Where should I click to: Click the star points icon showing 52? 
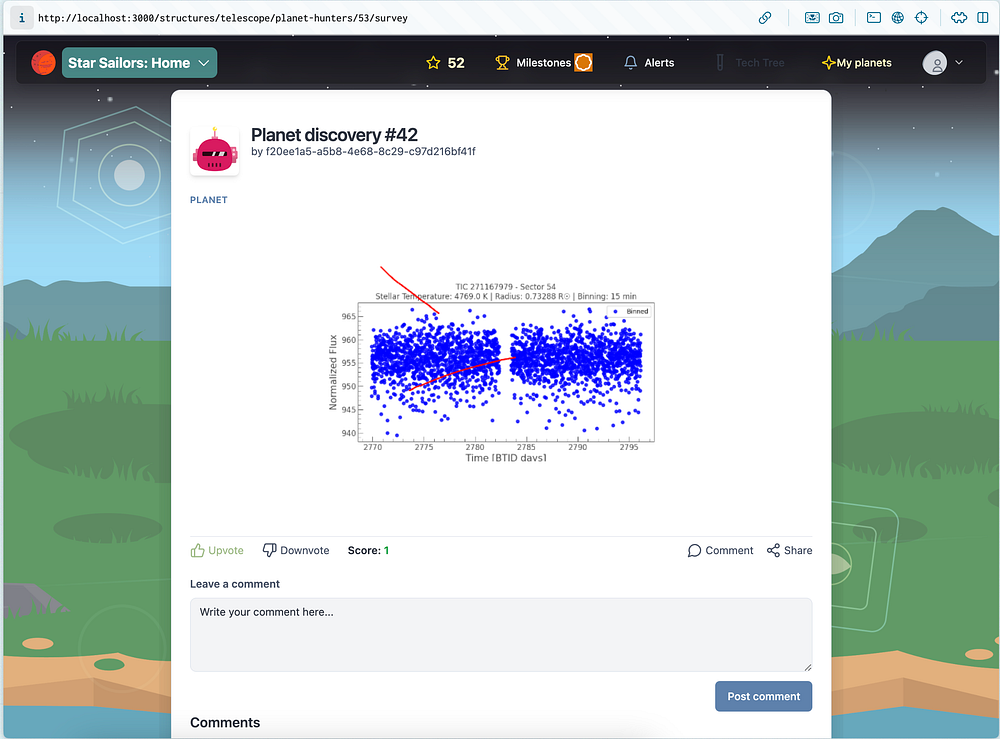click(x=433, y=62)
